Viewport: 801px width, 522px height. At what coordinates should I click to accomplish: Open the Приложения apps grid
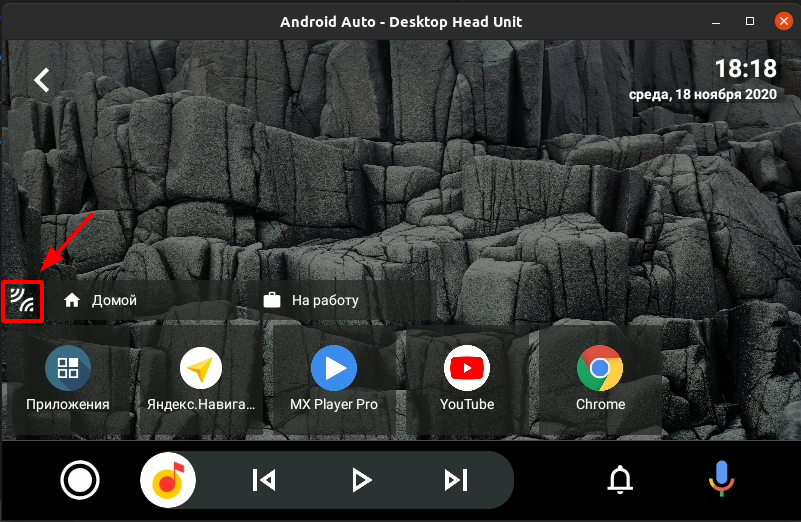68,380
